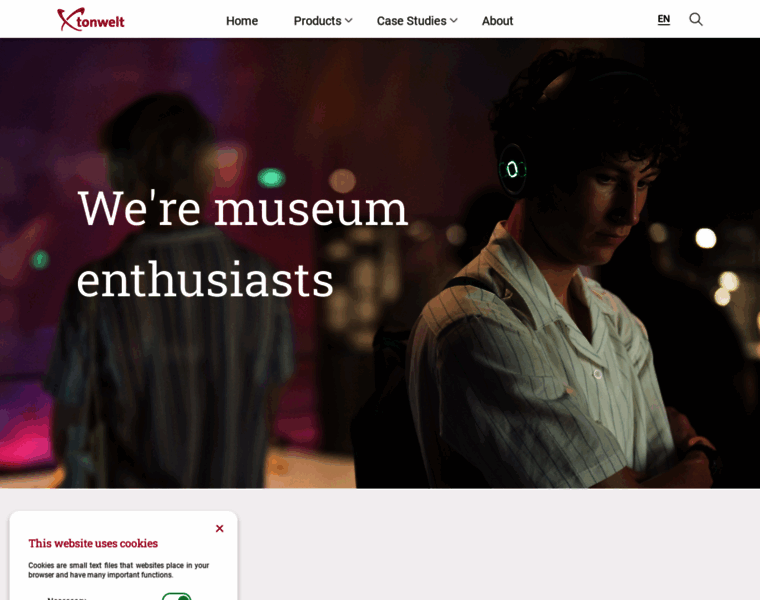Open the search magnifier icon

pos(696,19)
